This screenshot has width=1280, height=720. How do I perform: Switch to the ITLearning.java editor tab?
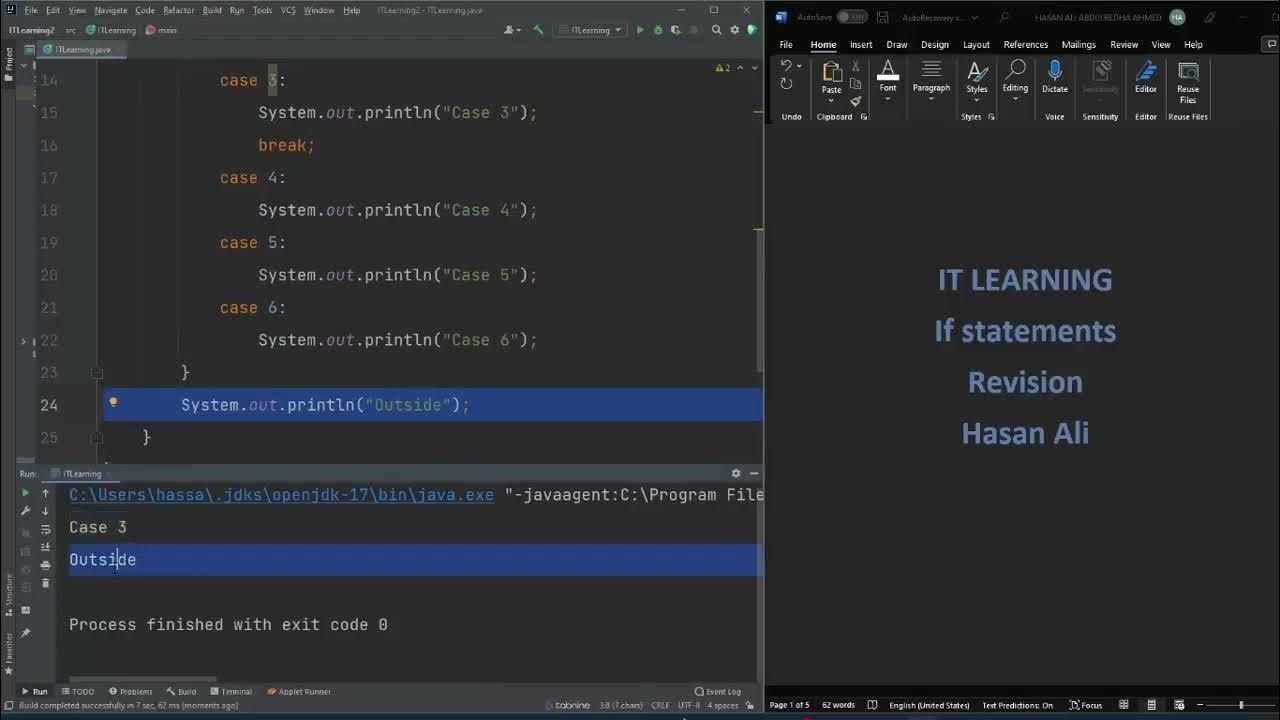pos(83,50)
